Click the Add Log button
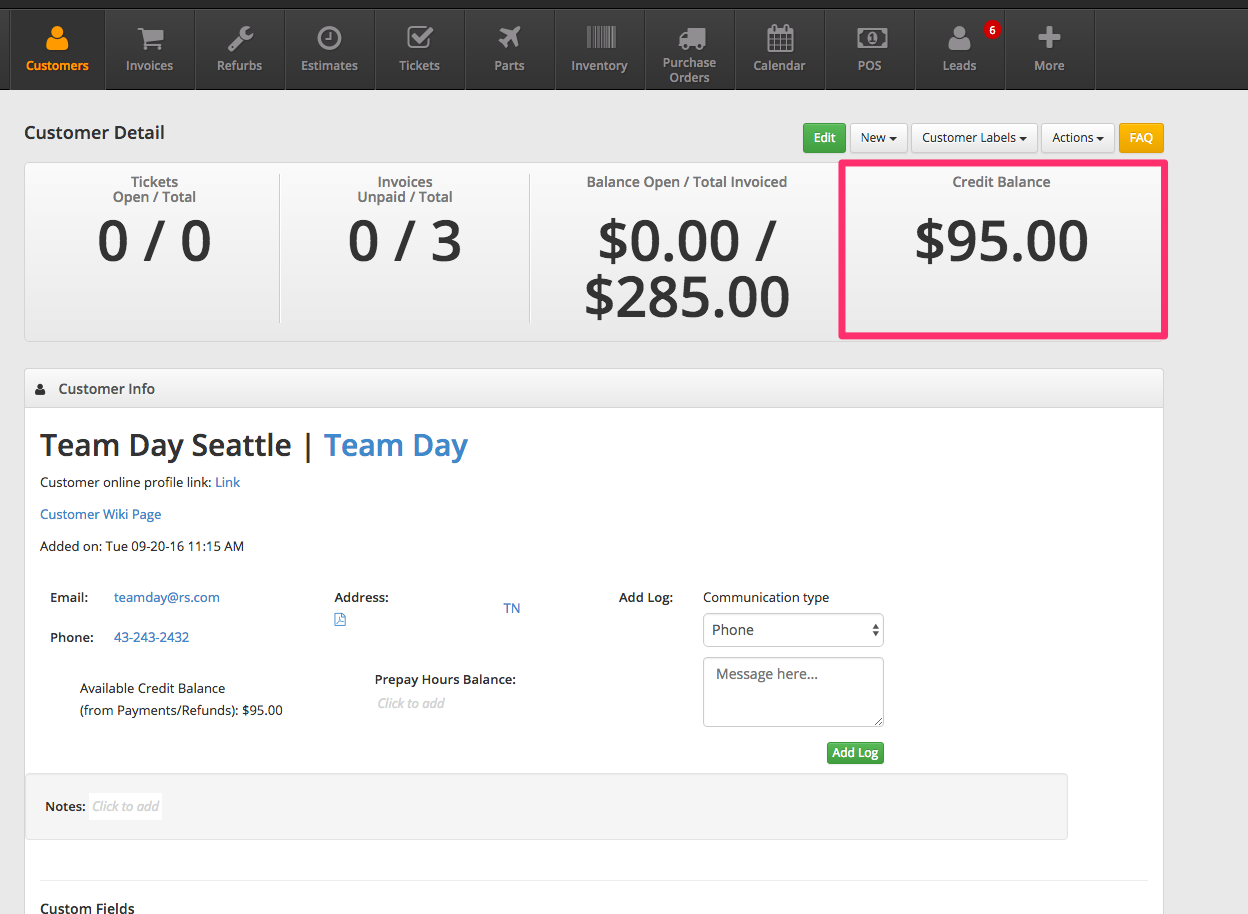The width and height of the screenshot is (1248, 914). tap(855, 753)
